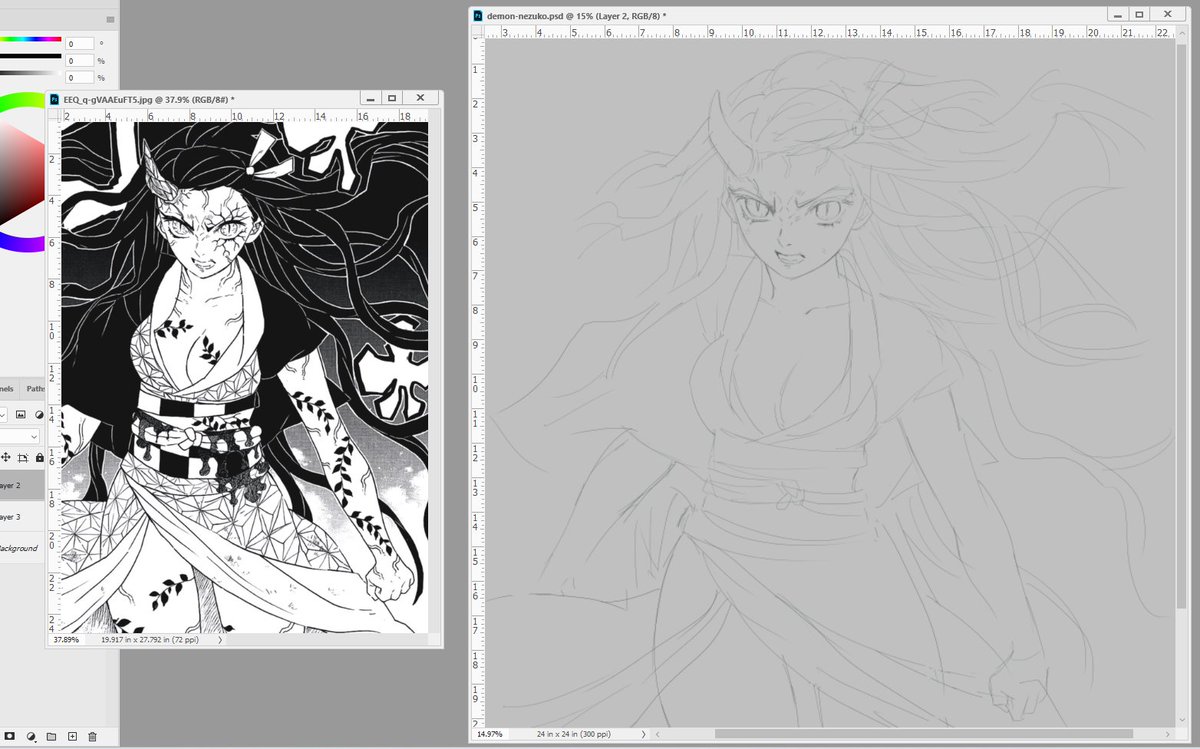This screenshot has height=749, width=1200.
Task: Click the sketch canvas in demon-nezuko.psd
Action: [830, 383]
